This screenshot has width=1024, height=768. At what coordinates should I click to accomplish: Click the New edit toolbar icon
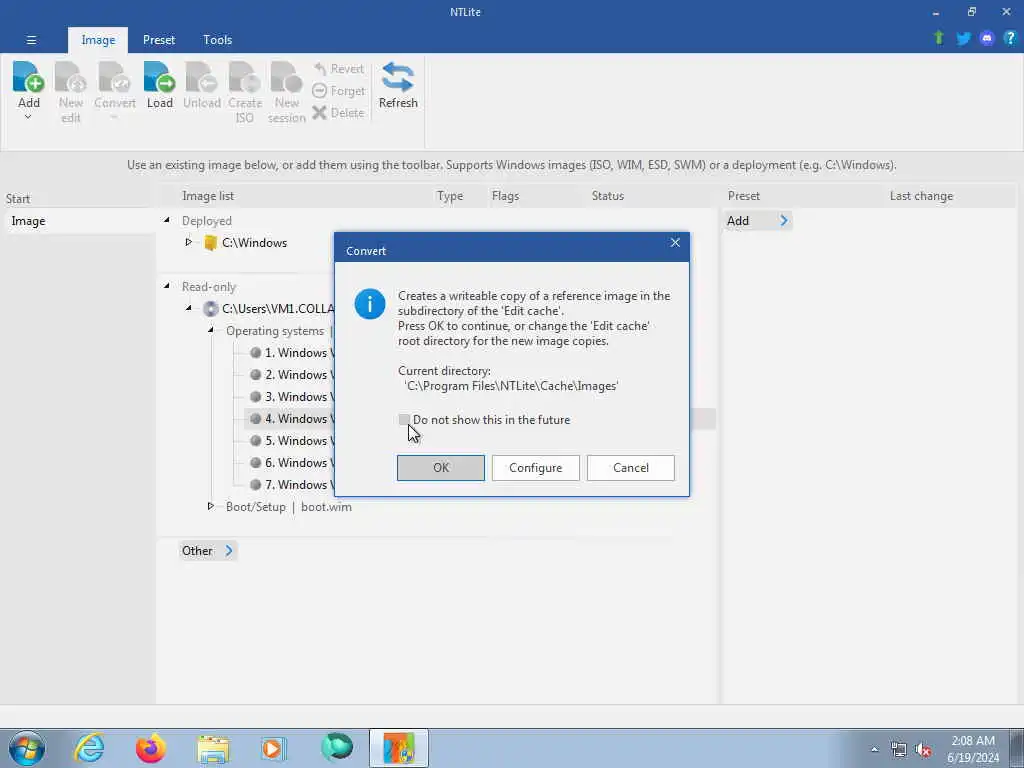pyautogui.click(x=71, y=77)
